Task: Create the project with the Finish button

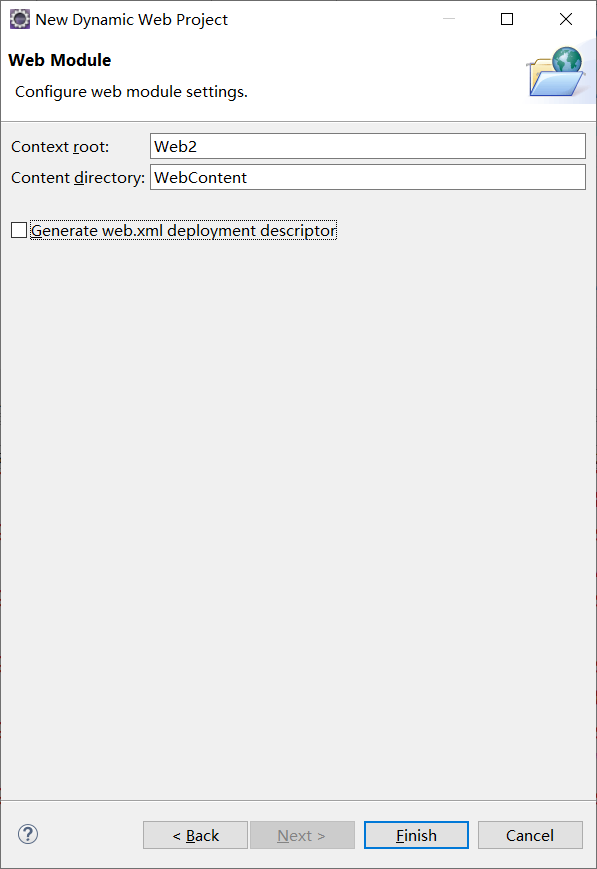Action: (x=416, y=835)
